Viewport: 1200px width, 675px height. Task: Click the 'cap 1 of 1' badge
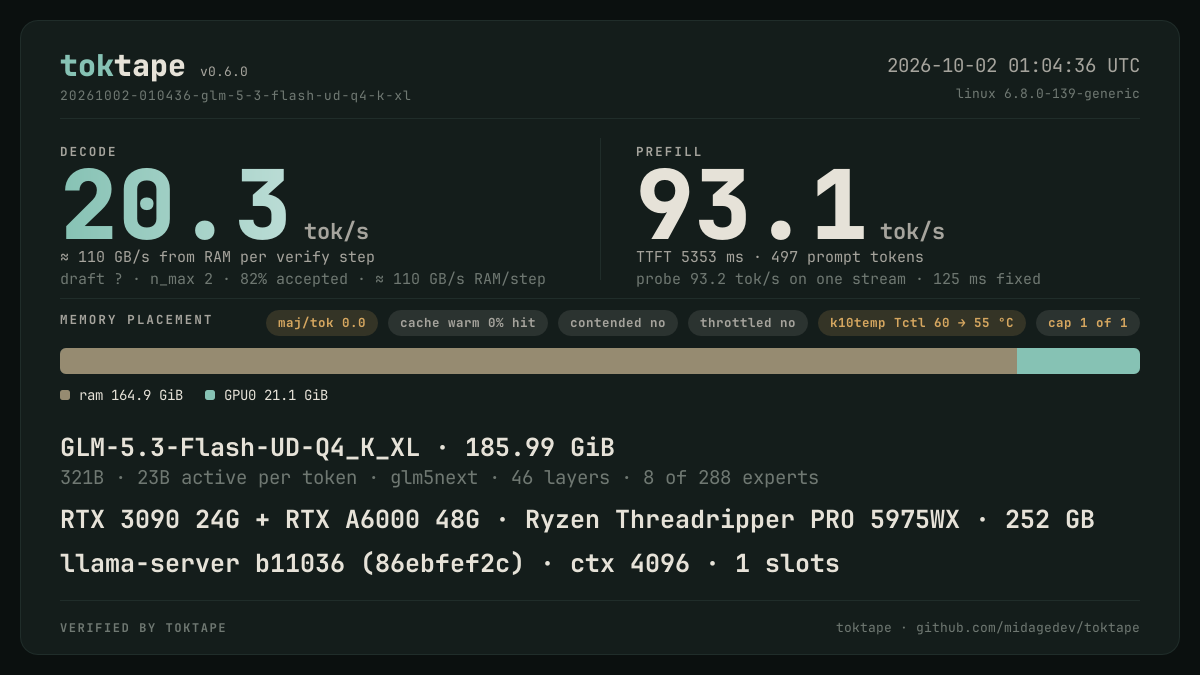(1088, 323)
